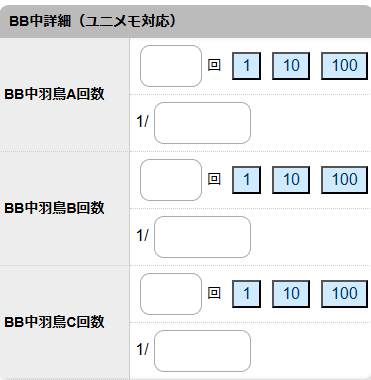This screenshot has height=380, width=371.
Task: Add 100 to BB中羽鳥B回数 count
Action: (345, 180)
